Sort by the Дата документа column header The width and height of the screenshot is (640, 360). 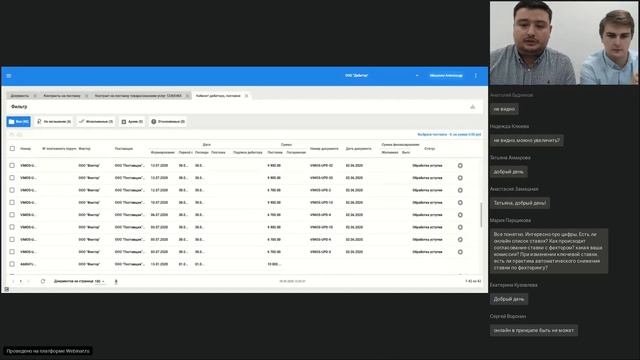click(358, 149)
